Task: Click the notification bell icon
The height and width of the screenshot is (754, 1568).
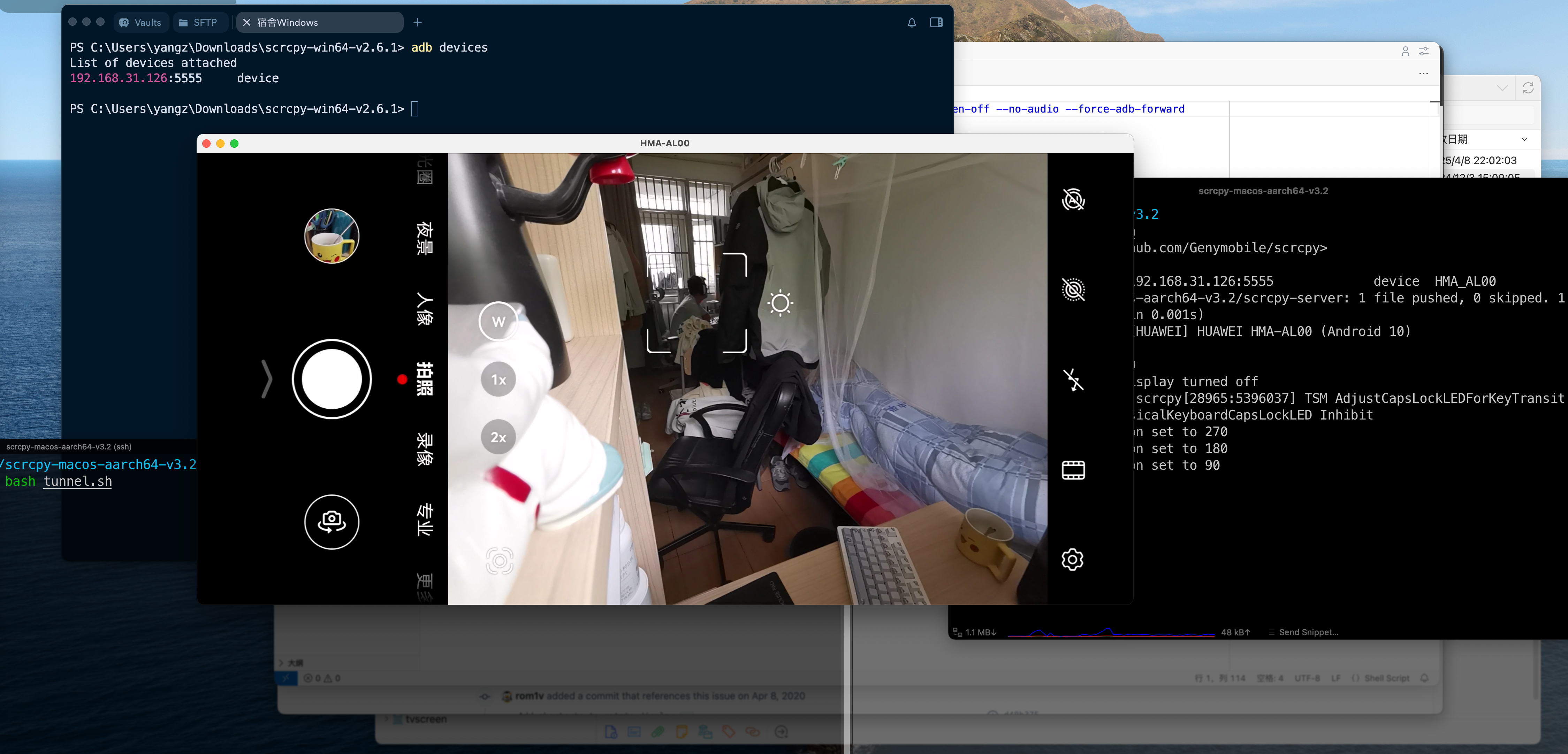Action: click(x=912, y=23)
